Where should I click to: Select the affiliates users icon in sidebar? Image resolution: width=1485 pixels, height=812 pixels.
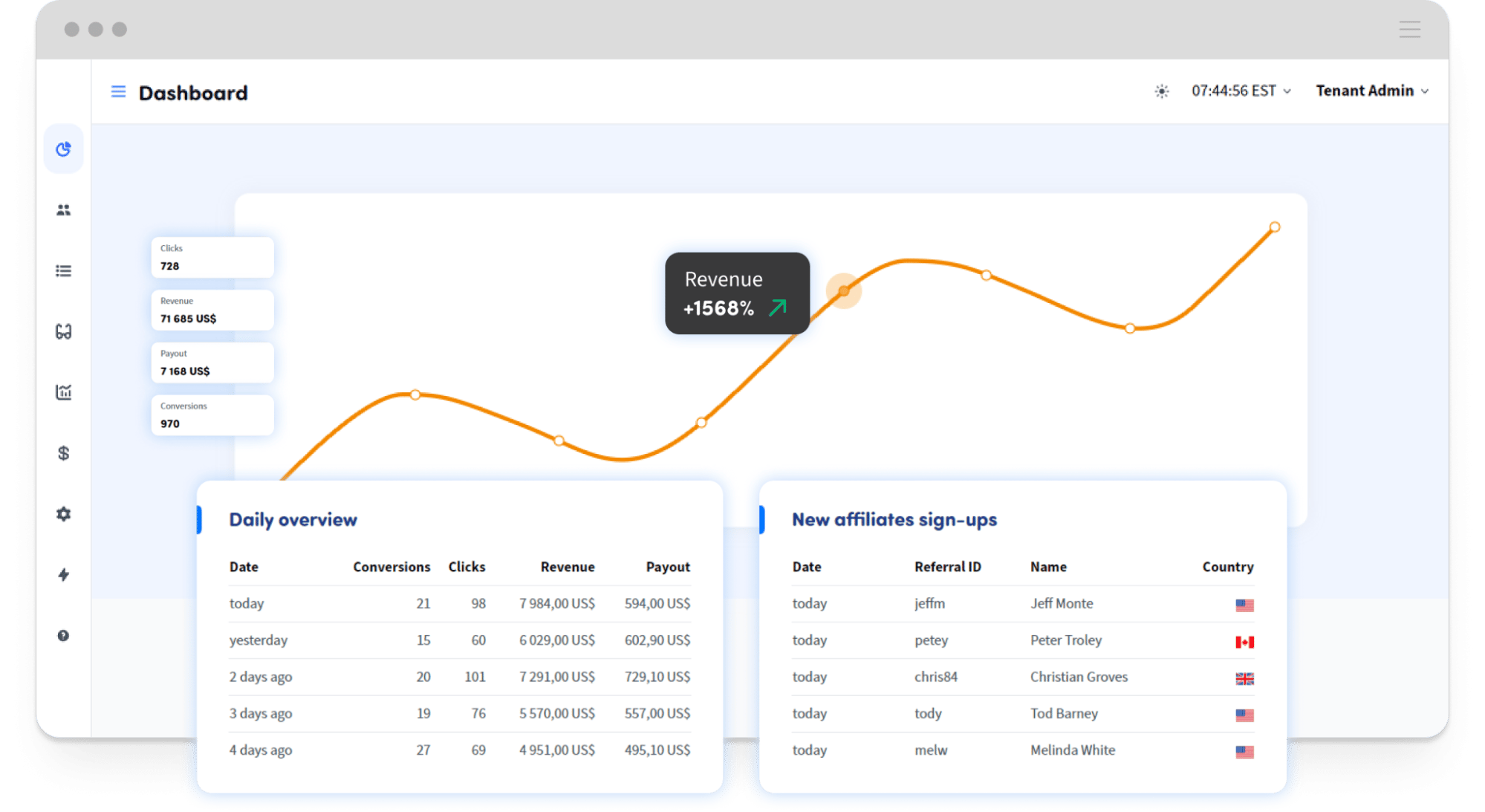click(64, 210)
